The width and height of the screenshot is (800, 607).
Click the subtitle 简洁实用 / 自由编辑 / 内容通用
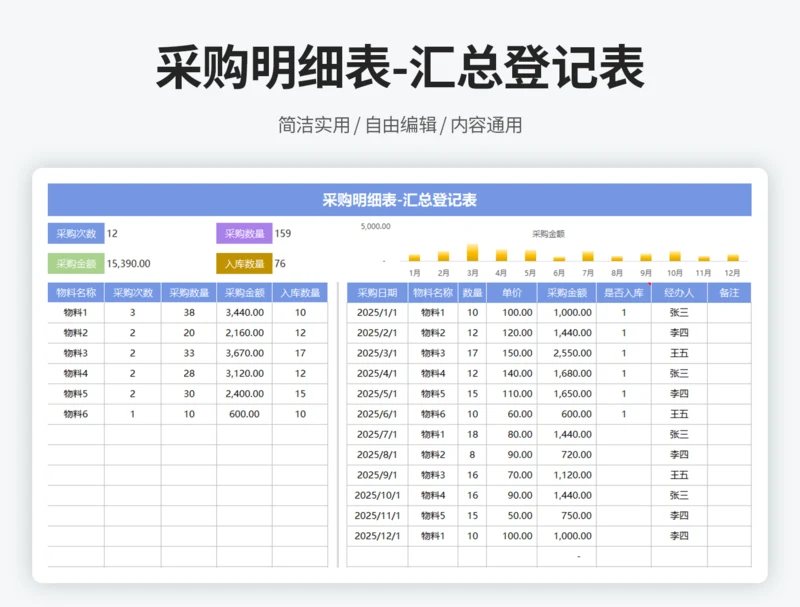click(400, 125)
